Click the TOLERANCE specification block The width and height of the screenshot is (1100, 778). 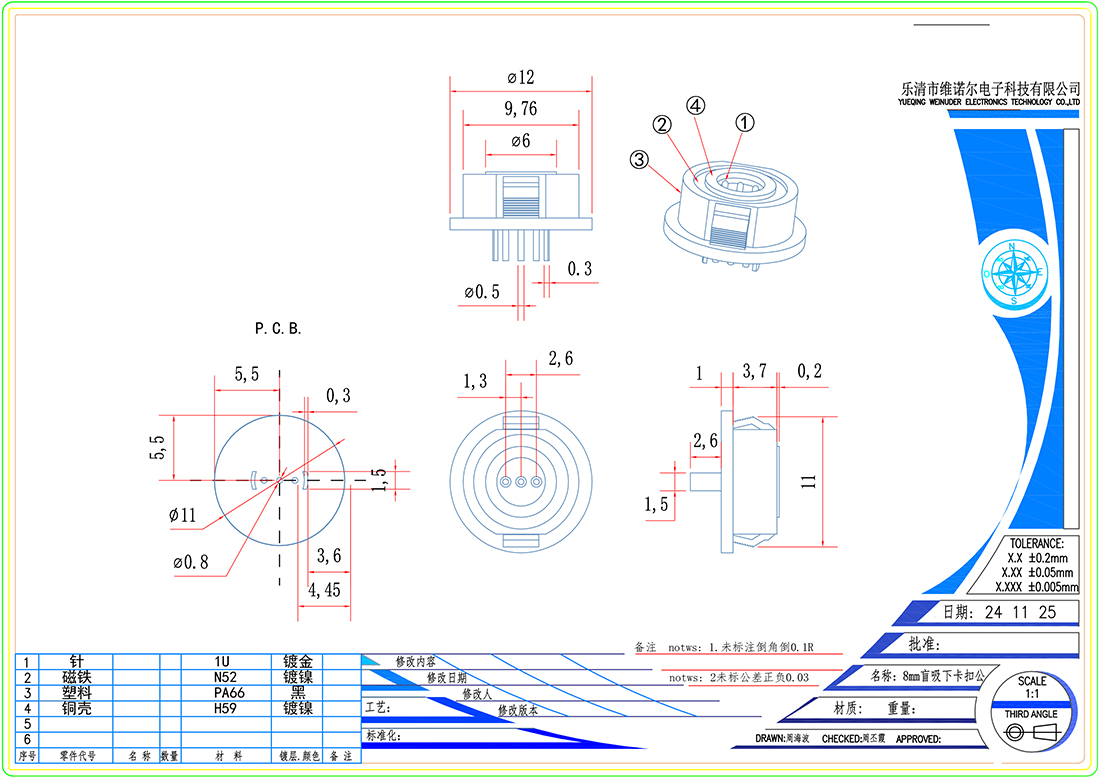(1036, 565)
